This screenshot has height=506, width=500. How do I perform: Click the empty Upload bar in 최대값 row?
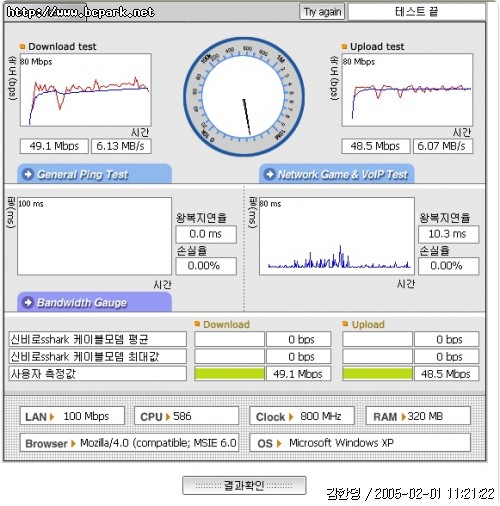377,356
